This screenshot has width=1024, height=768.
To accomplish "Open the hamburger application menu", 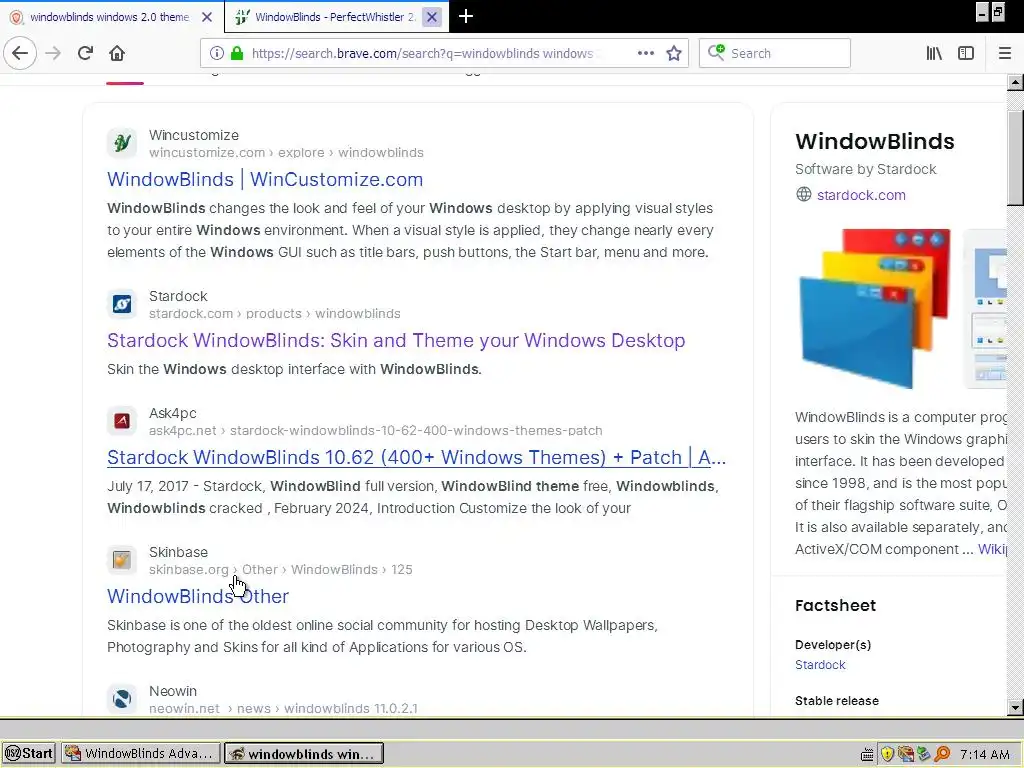I will (1004, 53).
